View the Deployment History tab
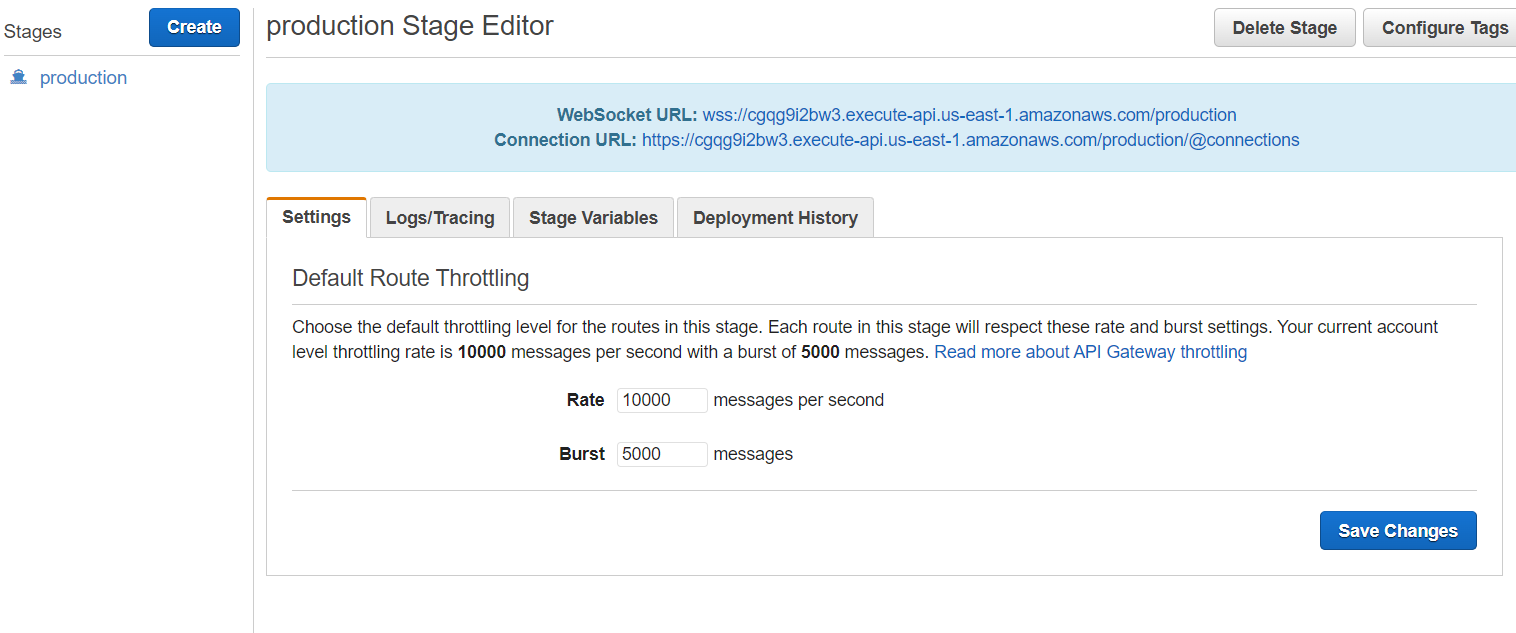The width and height of the screenshot is (1516, 633). pyautogui.click(x=775, y=218)
